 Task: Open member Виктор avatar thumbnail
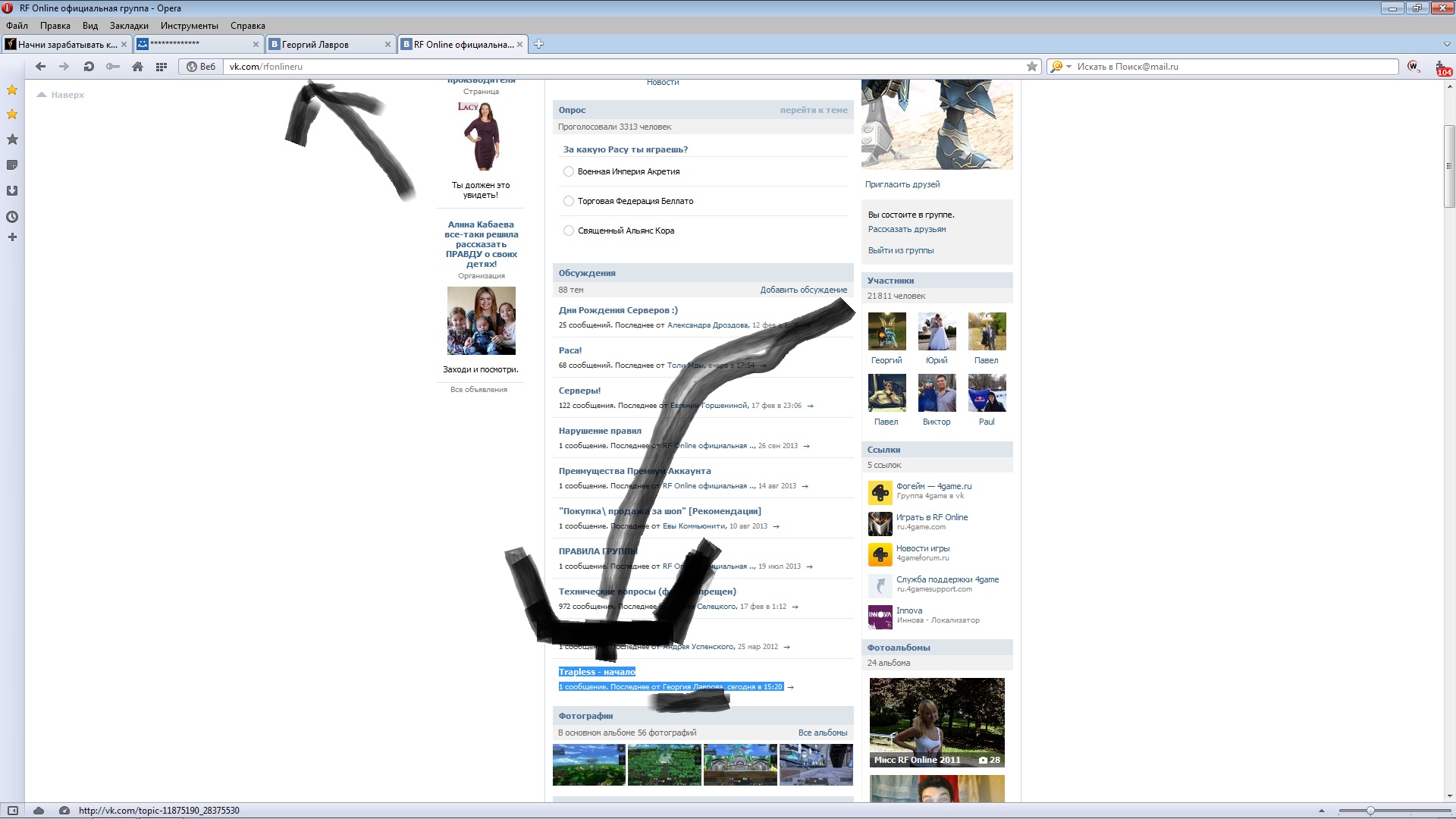(937, 393)
